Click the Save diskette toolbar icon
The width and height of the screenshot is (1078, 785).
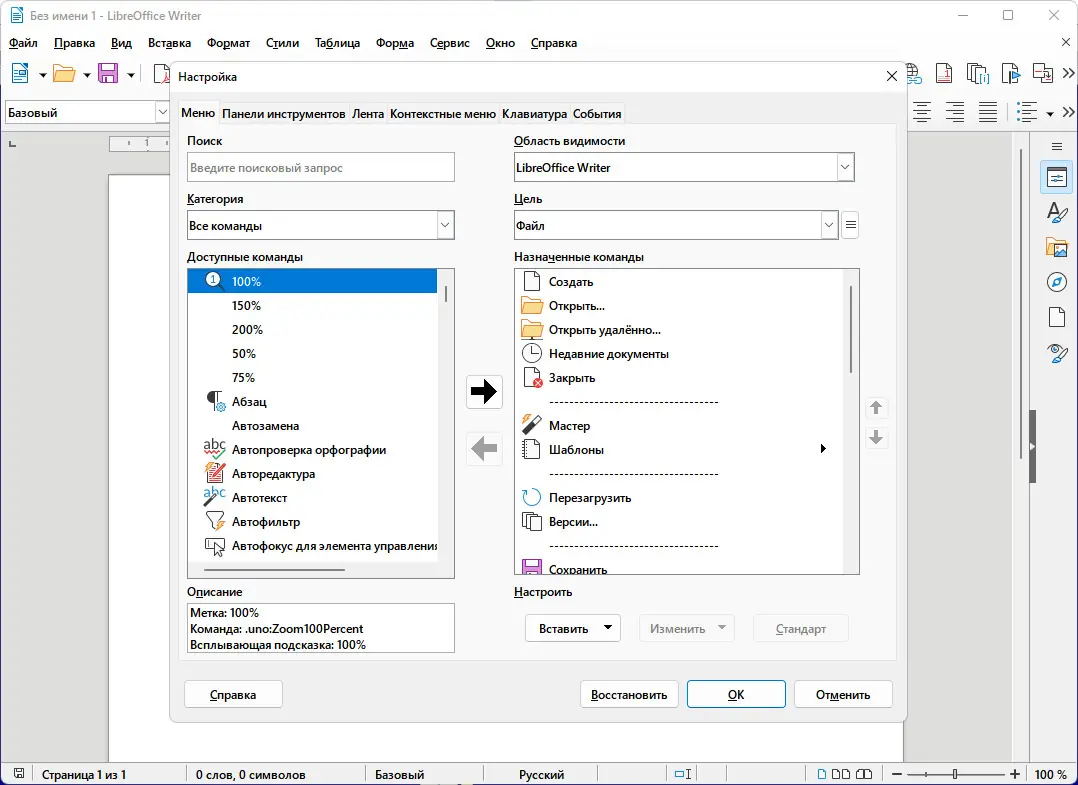108,73
